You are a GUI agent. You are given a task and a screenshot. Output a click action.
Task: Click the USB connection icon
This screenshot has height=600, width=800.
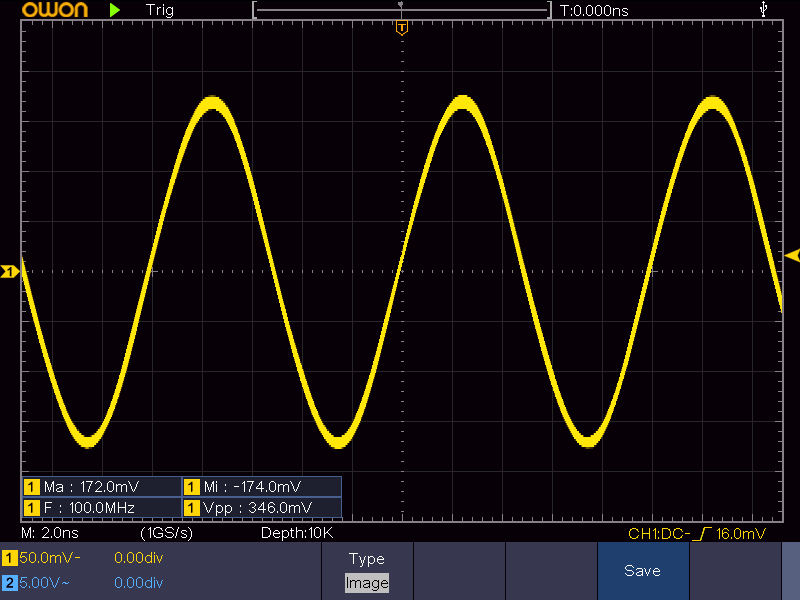point(763,9)
